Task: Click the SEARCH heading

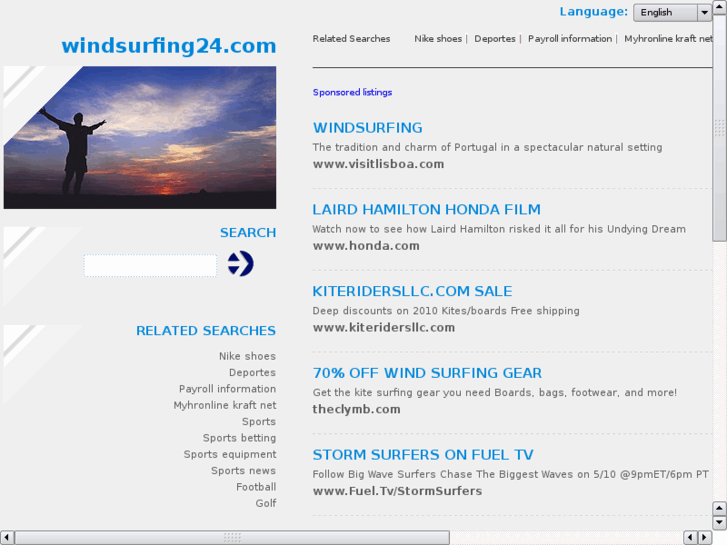Action: (x=248, y=232)
